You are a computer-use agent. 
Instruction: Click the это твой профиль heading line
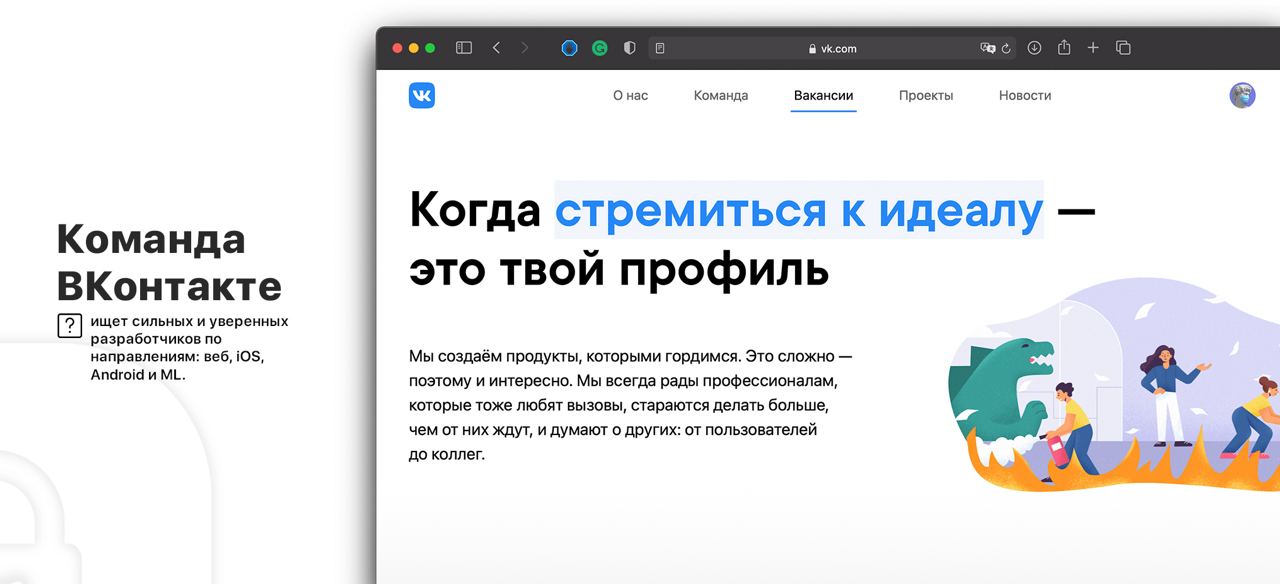tap(619, 270)
